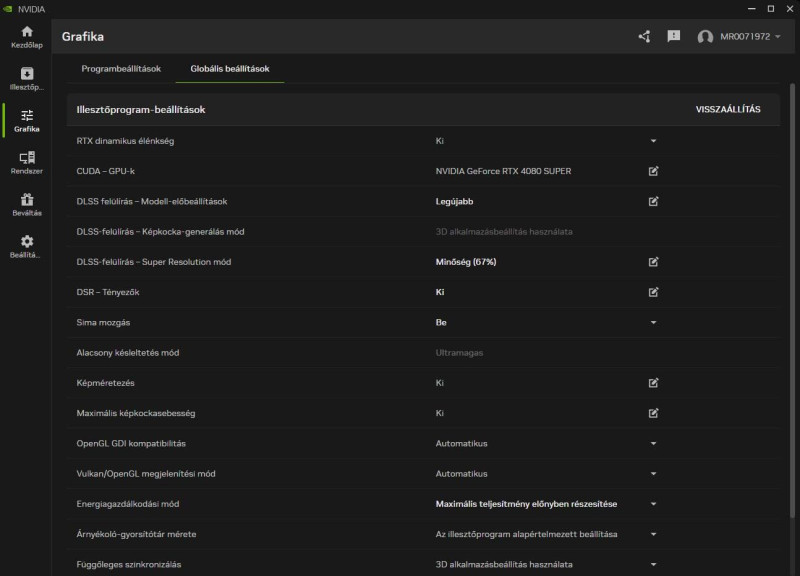The height and width of the screenshot is (576, 800).
Task: Expand RTX dinamikus élénkség dropdown
Action: pos(653,141)
